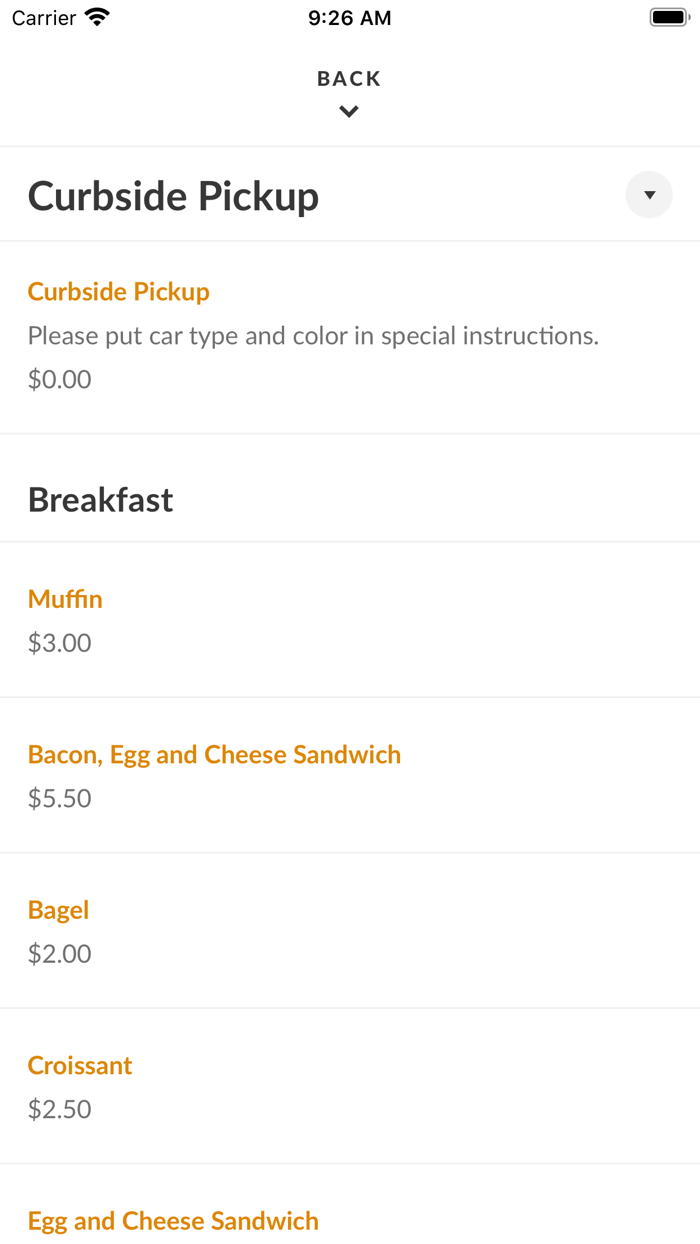Screen dimensions: 700x1244
Task: Tap the Muffin $3.00 price
Action: [59, 643]
